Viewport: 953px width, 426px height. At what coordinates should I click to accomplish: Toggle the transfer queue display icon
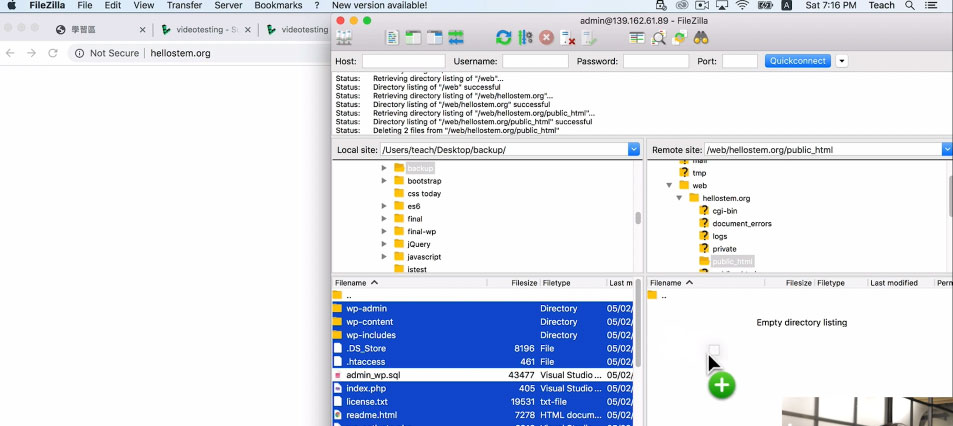pos(456,38)
